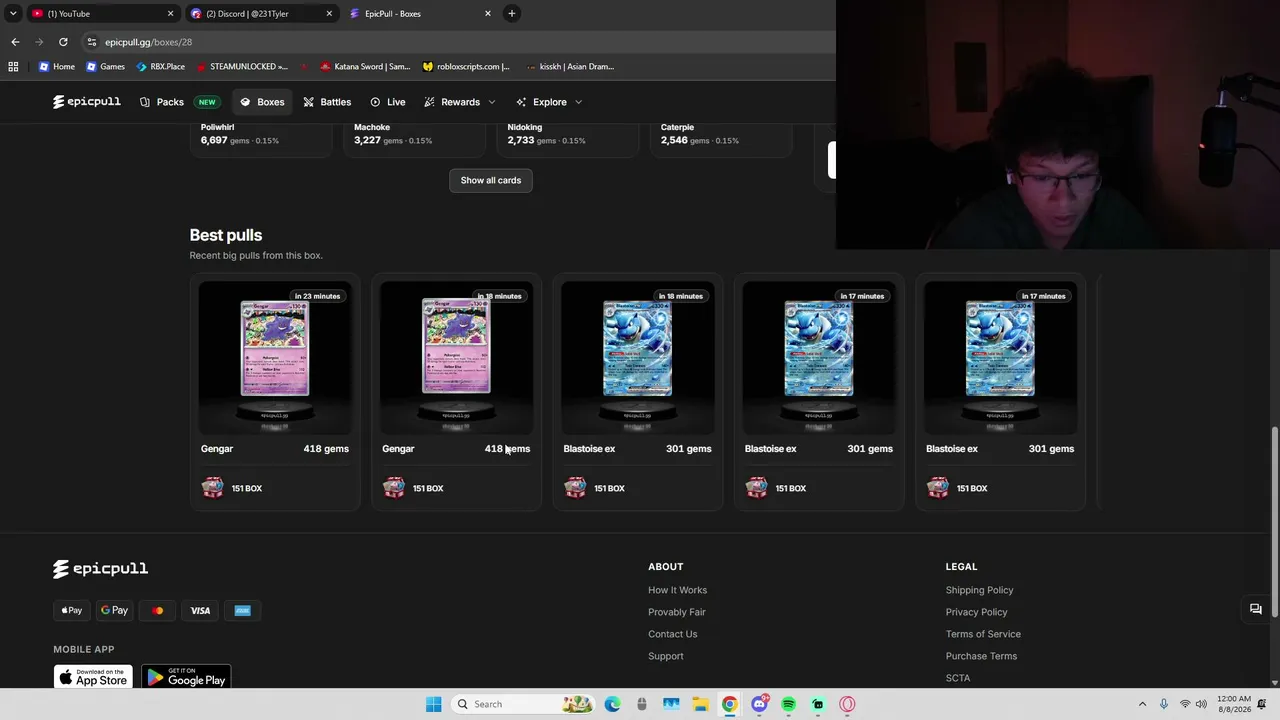This screenshot has height=720, width=1280.
Task: Open the Katana Sword bookmark
Action: coord(365,67)
